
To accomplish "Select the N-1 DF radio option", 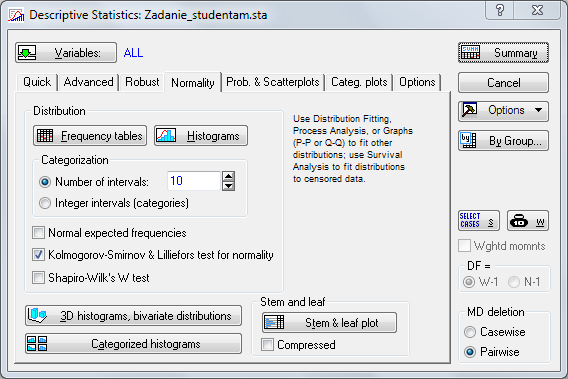I will [x=514, y=282].
